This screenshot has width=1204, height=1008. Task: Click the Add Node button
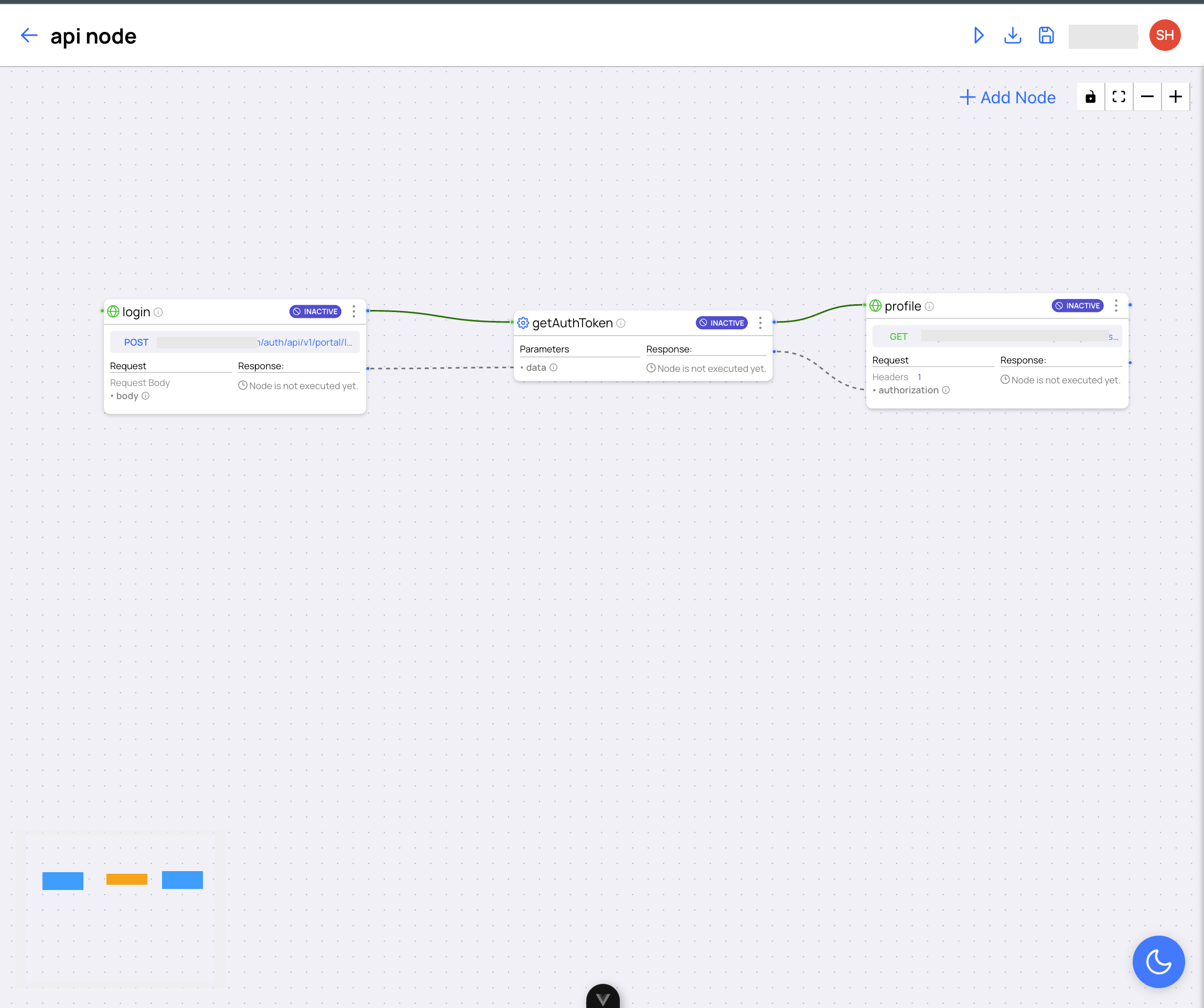point(1007,98)
